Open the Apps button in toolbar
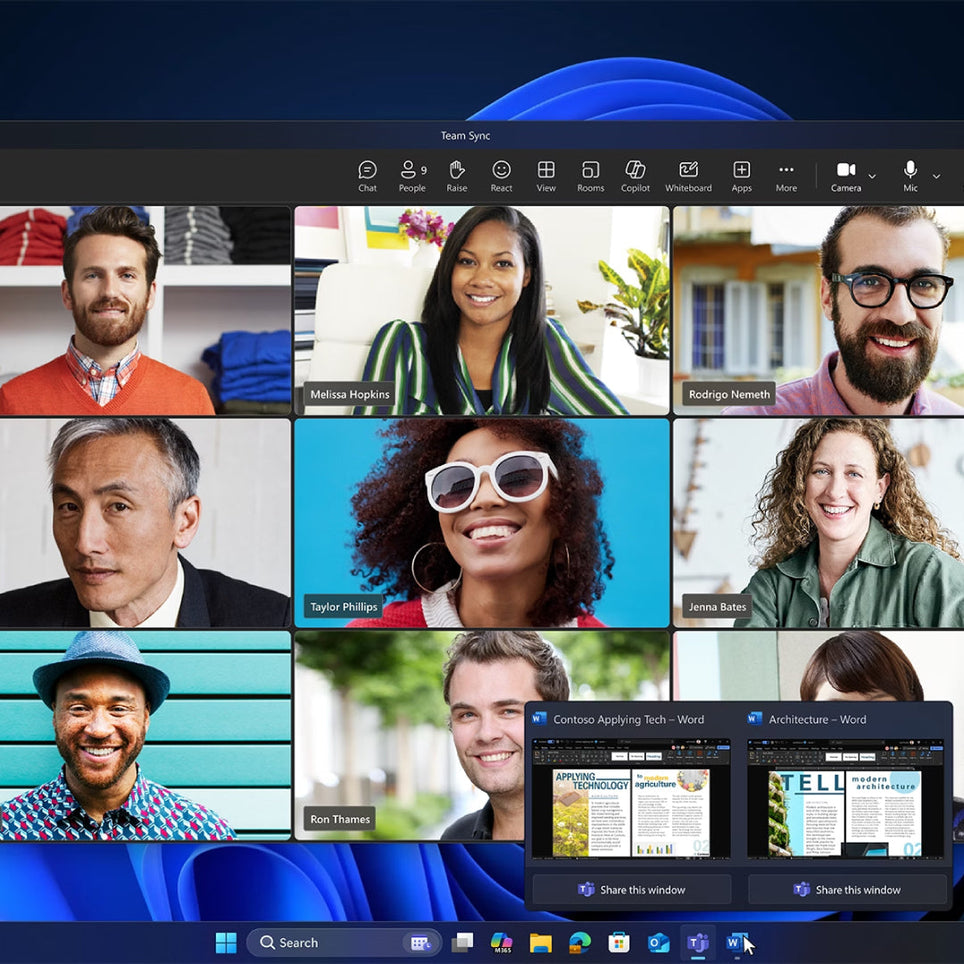This screenshot has height=964, width=964. pos(741,176)
